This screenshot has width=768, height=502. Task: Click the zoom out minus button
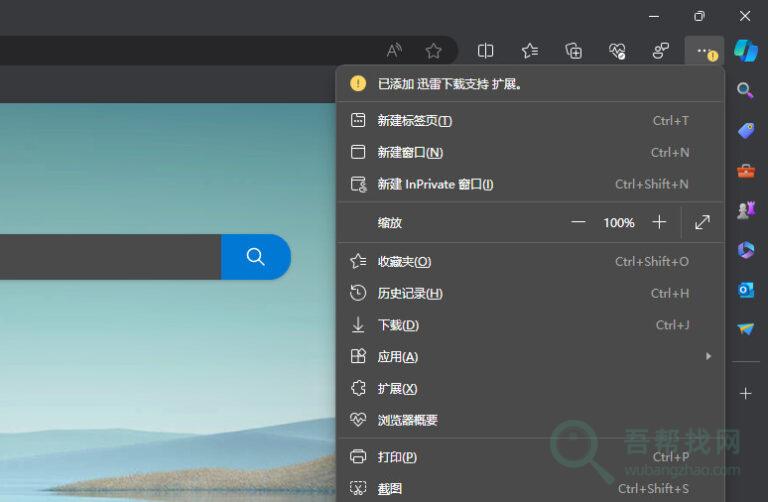(x=578, y=222)
